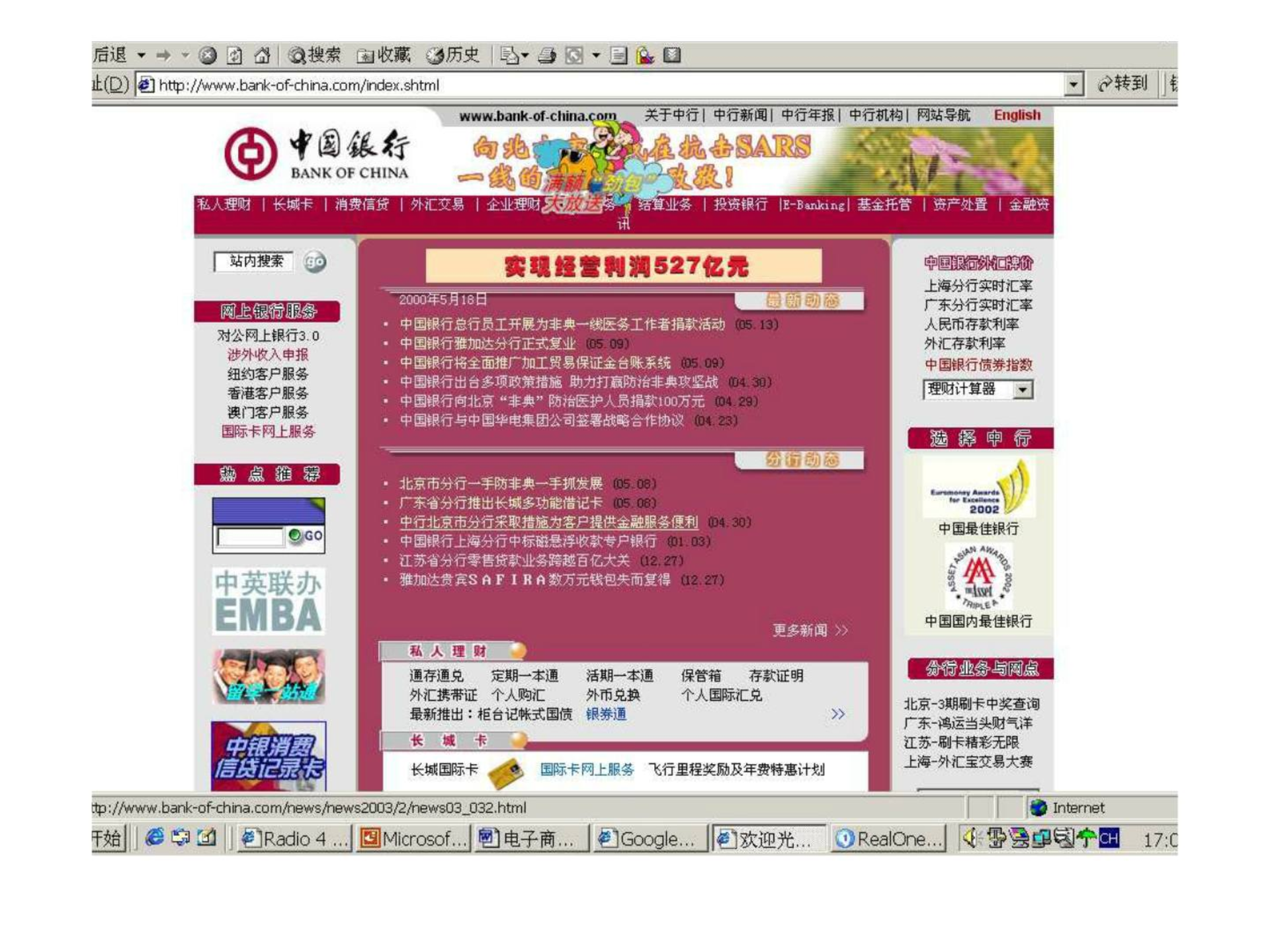
Task: Select the 长城卡 navigation menu item
Action: (292, 204)
